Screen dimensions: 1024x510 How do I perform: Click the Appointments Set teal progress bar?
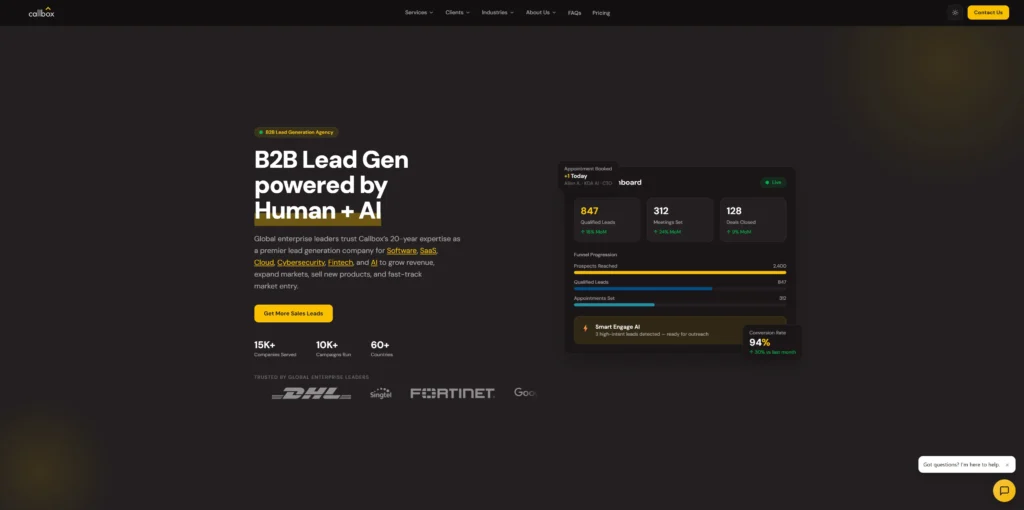(614, 304)
